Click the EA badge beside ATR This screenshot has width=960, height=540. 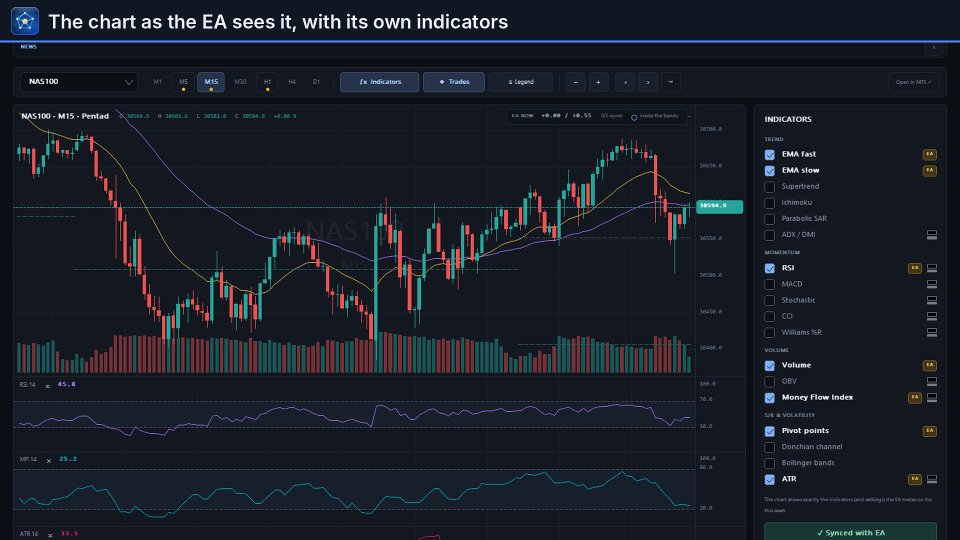pyautogui.click(x=915, y=479)
